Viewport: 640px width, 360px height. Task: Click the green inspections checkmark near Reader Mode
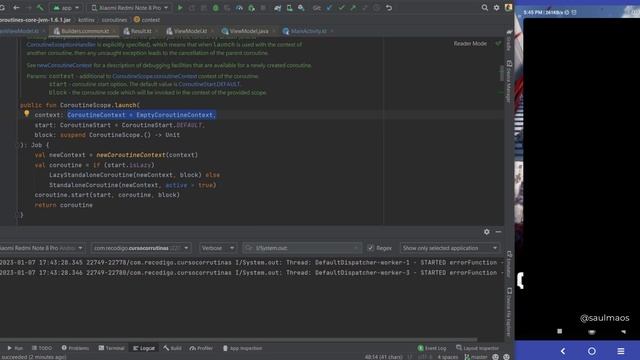pyautogui.click(x=498, y=43)
